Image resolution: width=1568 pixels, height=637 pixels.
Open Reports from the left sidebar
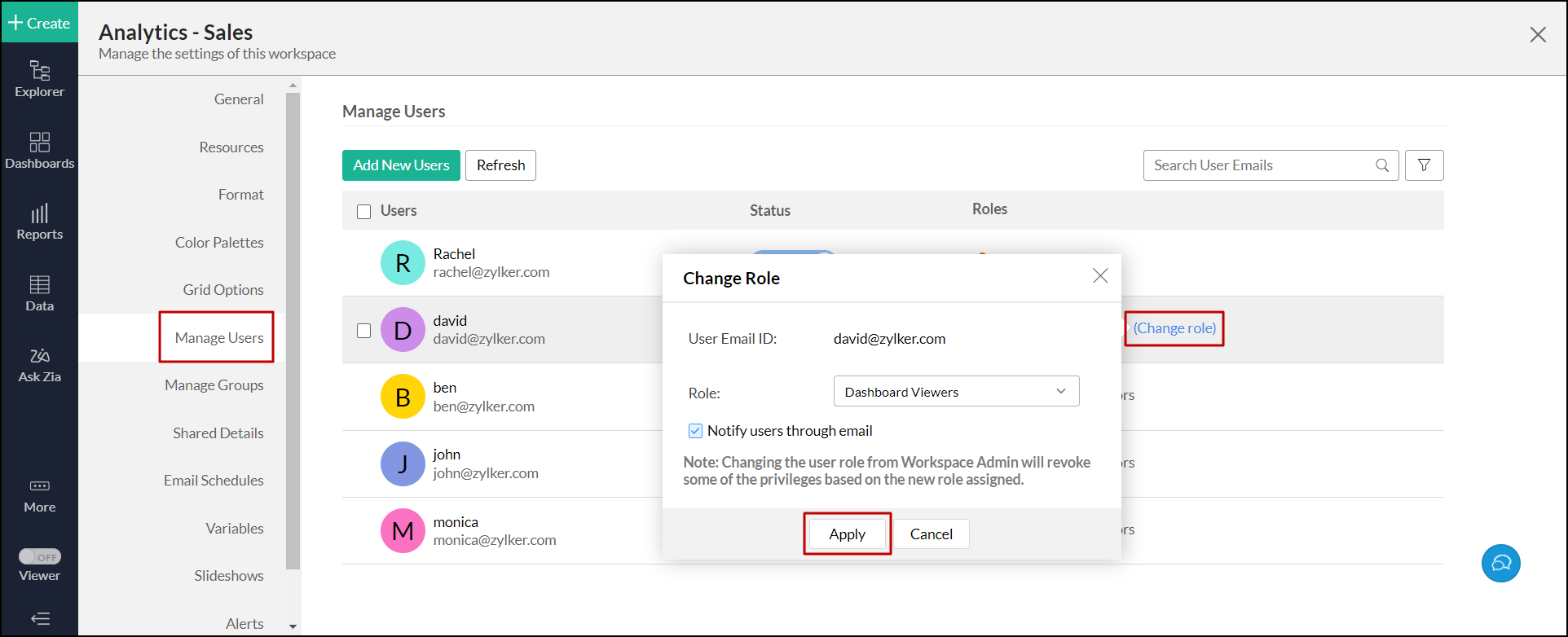[x=39, y=222]
